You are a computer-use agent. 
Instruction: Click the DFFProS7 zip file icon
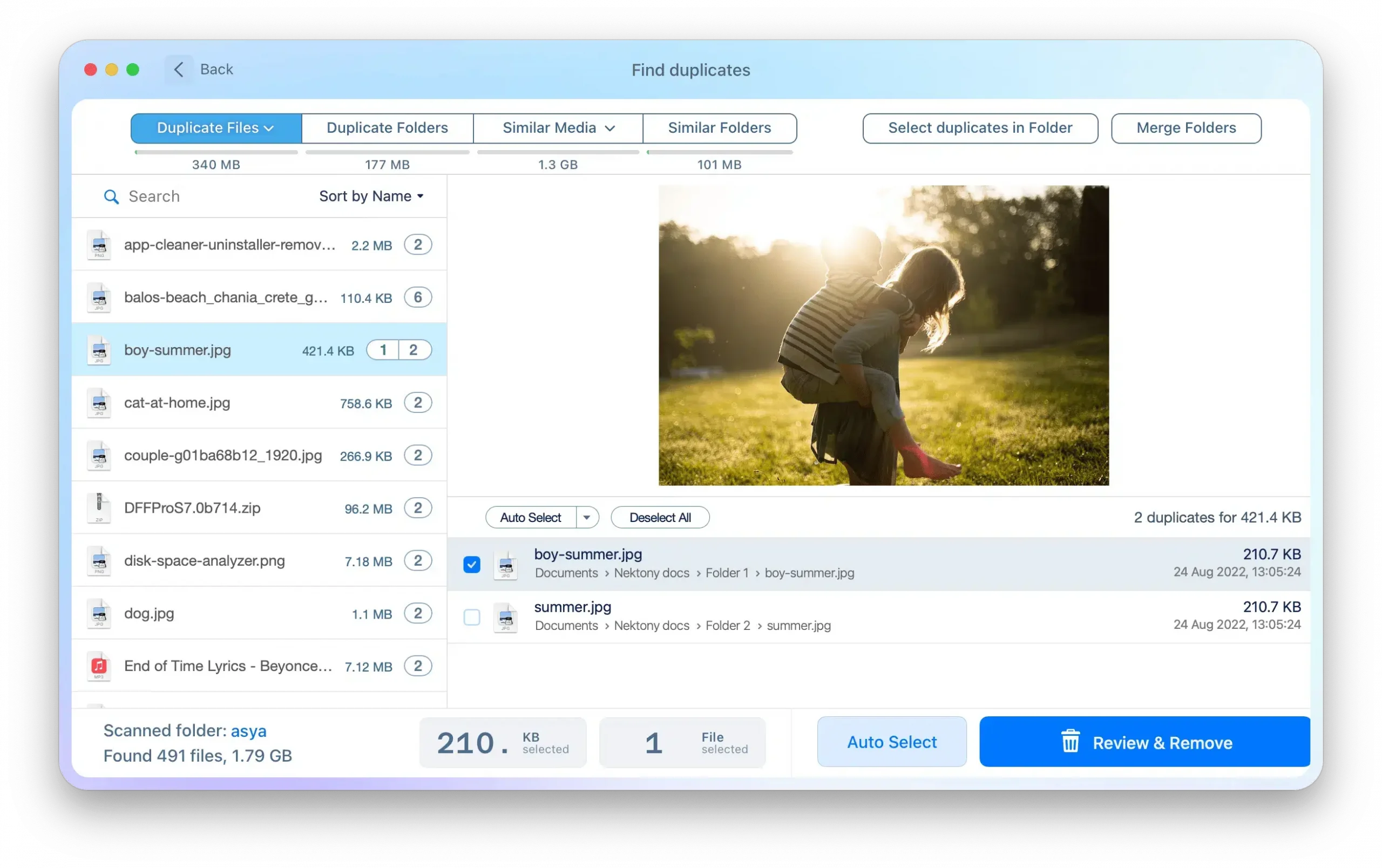99,508
